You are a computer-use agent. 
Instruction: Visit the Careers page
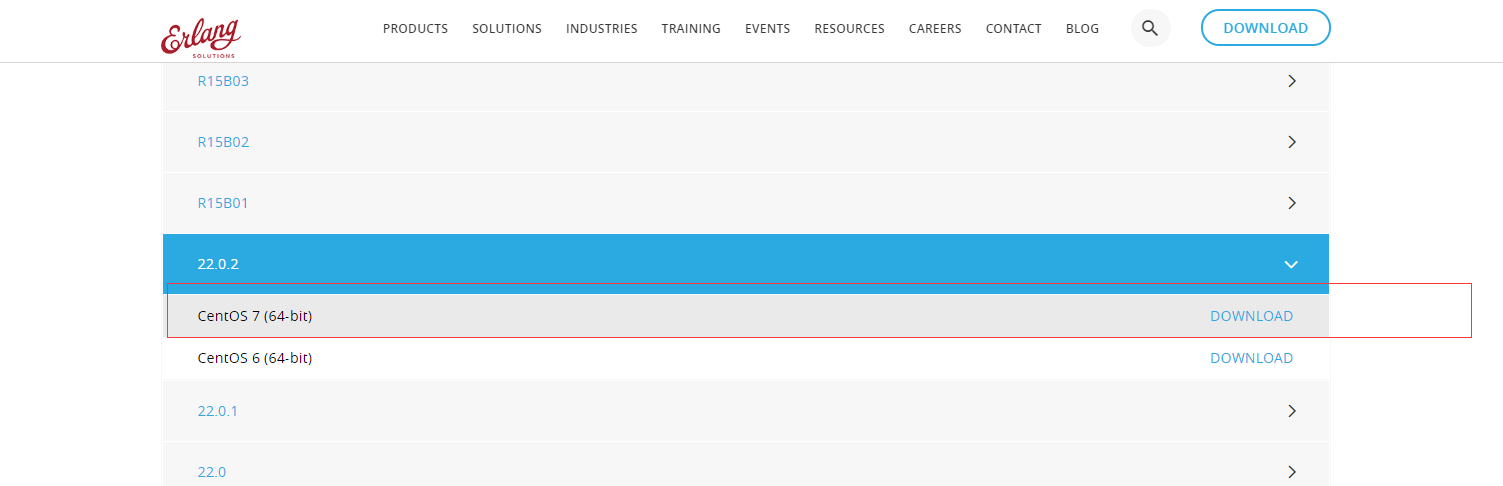click(x=935, y=29)
